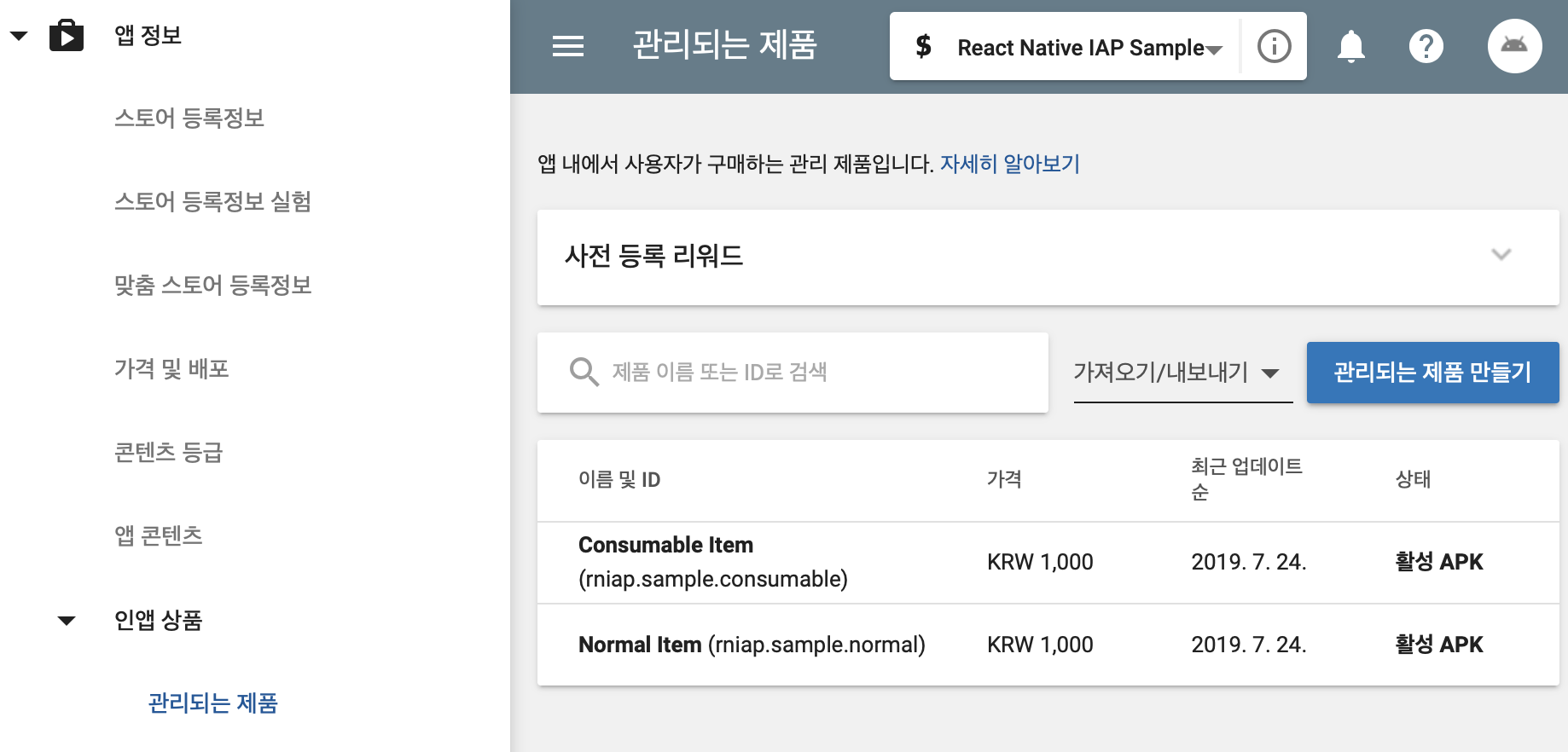Open the 가져오기/내보내기 dropdown
This screenshot has width=1568, height=752.
tap(1183, 373)
